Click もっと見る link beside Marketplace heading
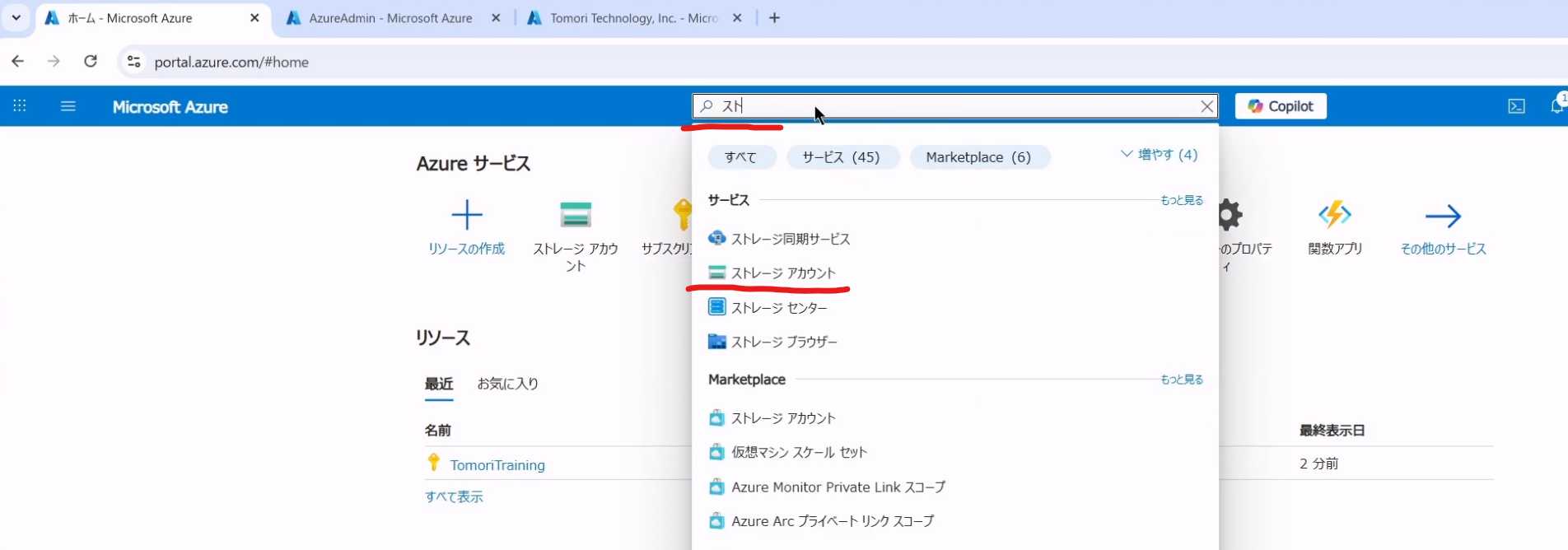Image resolution: width=1568 pixels, height=550 pixels. (x=1181, y=380)
